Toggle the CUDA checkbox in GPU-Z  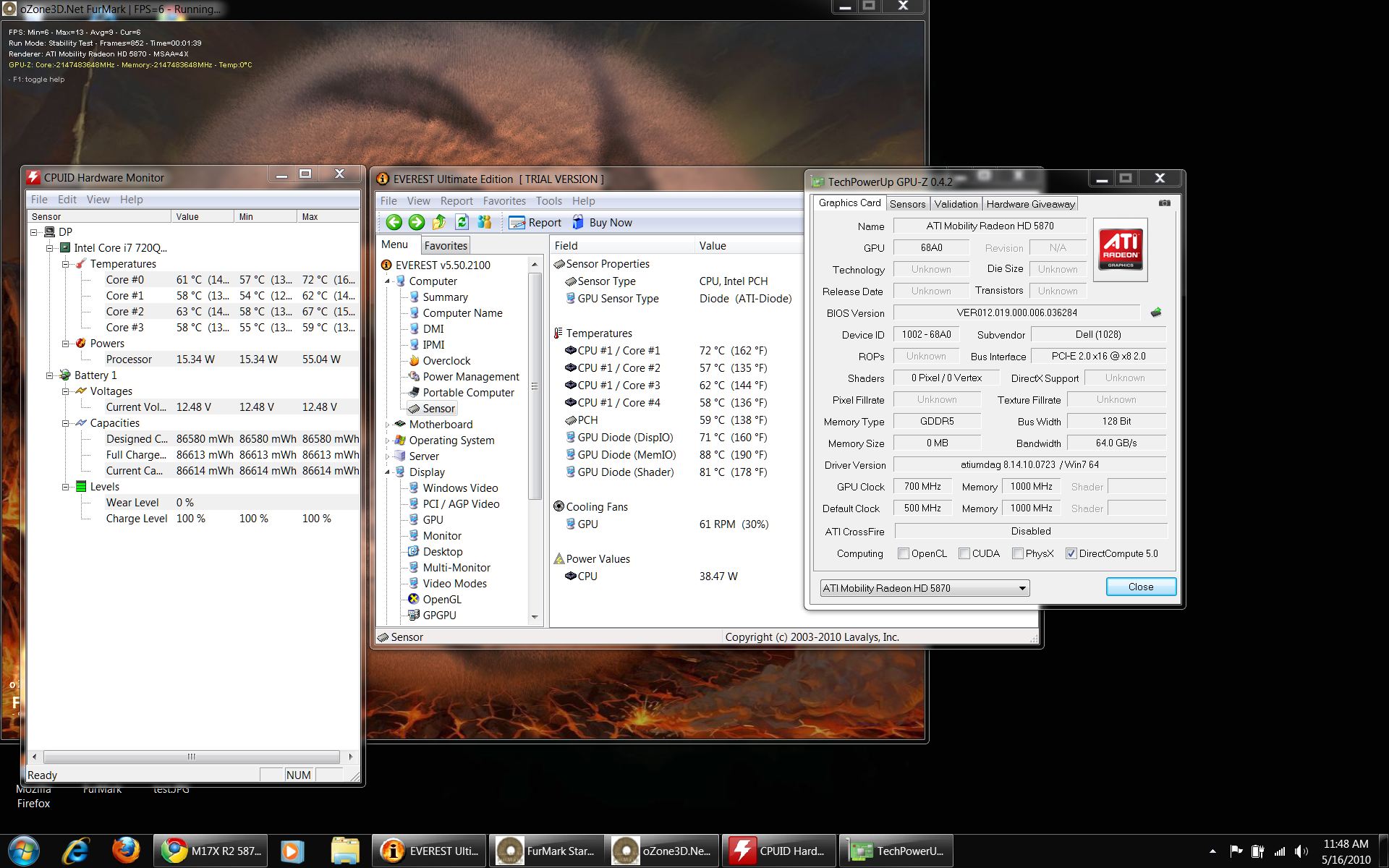coord(964,553)
